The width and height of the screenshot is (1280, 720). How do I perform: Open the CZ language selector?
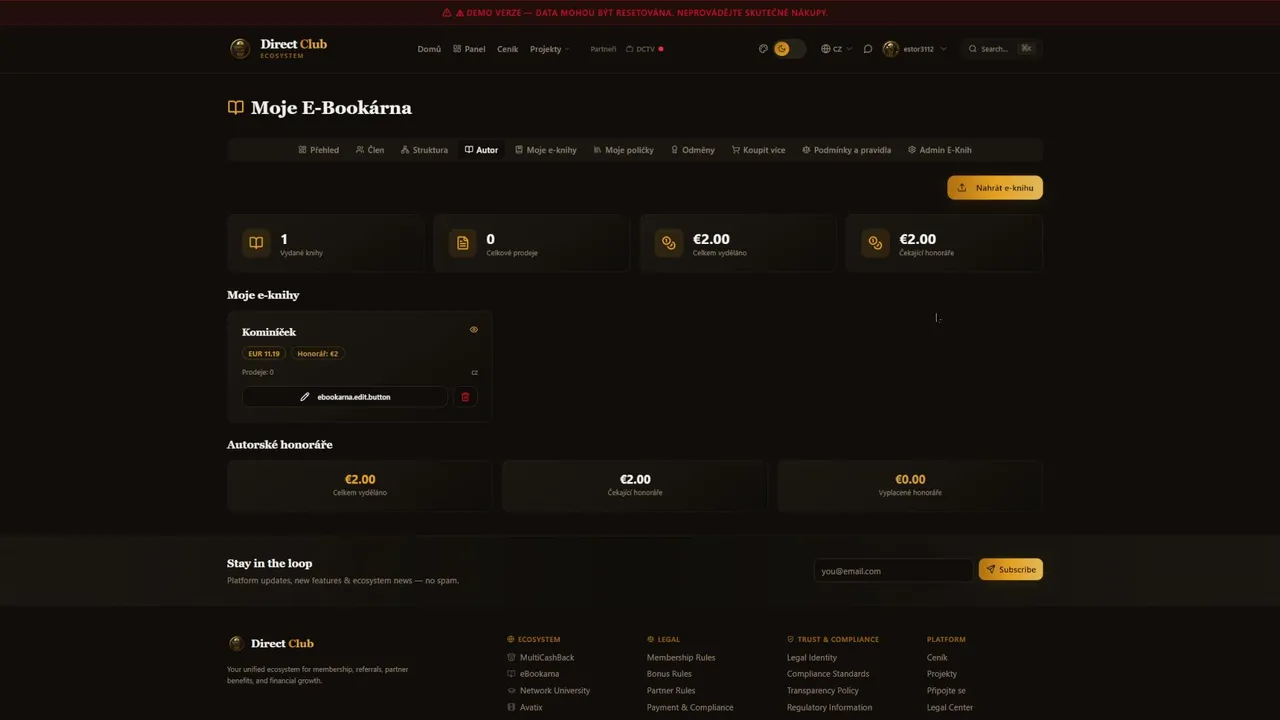[x=836, y=49]
